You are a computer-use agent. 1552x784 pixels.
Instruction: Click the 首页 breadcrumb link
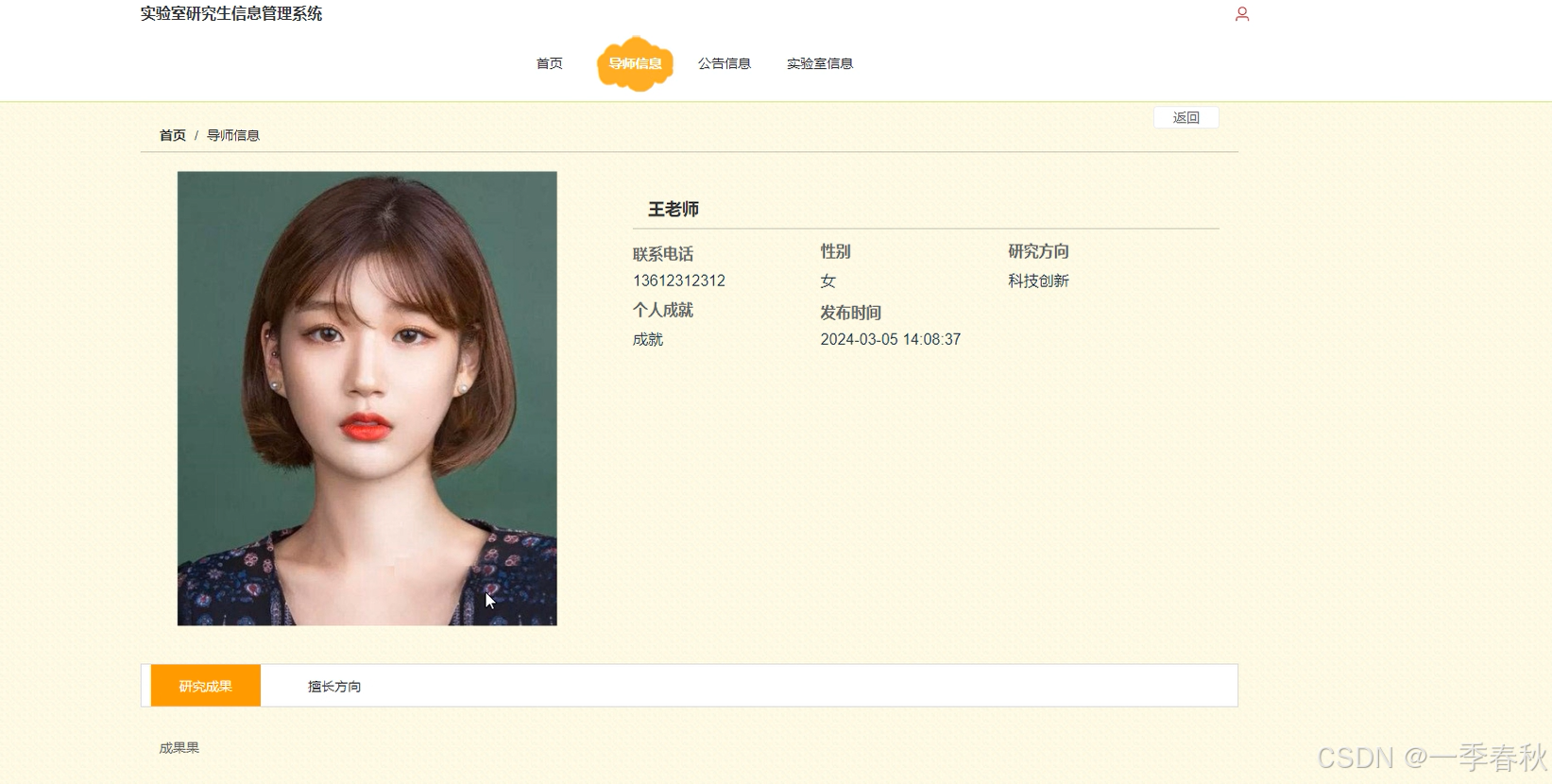173,135
